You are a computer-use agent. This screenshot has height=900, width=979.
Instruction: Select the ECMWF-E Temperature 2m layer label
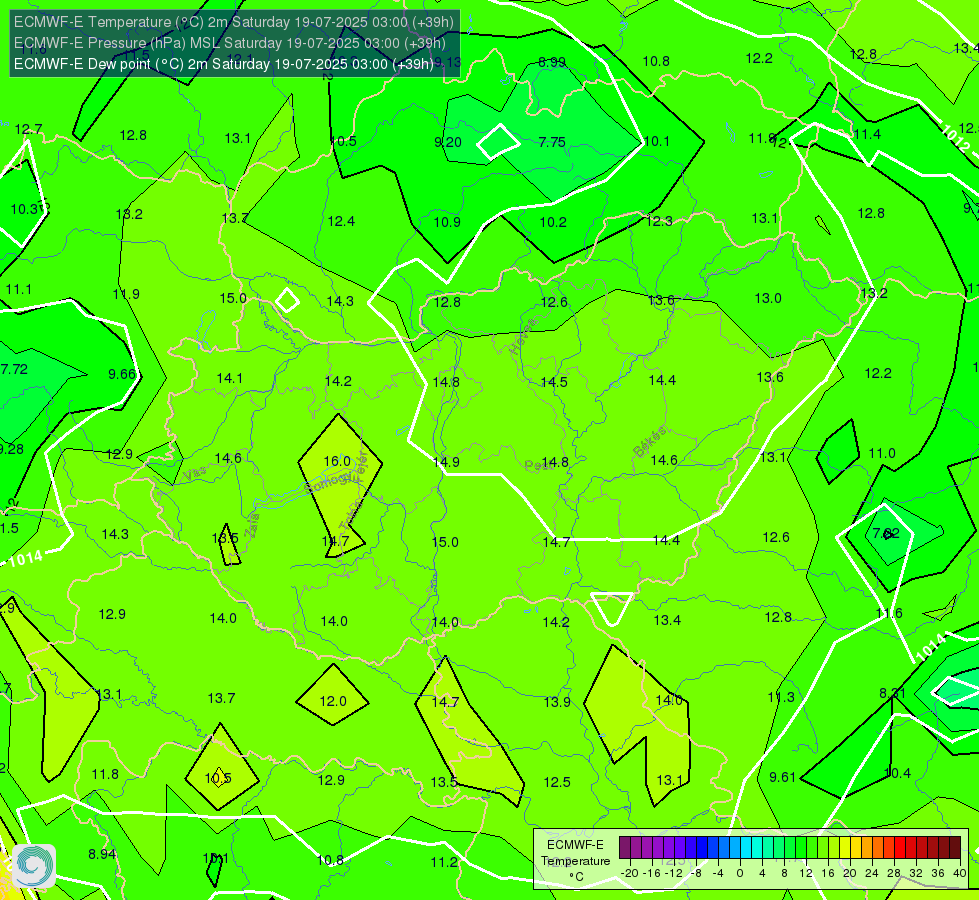pos(234,22)
